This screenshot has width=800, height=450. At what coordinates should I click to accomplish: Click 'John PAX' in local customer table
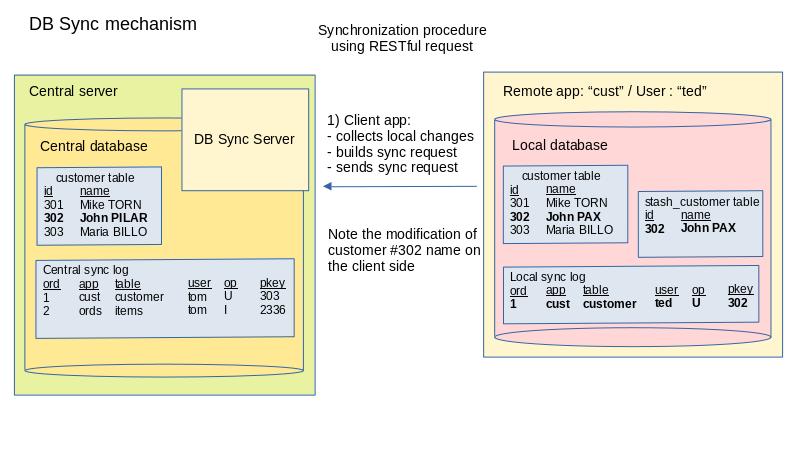[x=573, y=217]
